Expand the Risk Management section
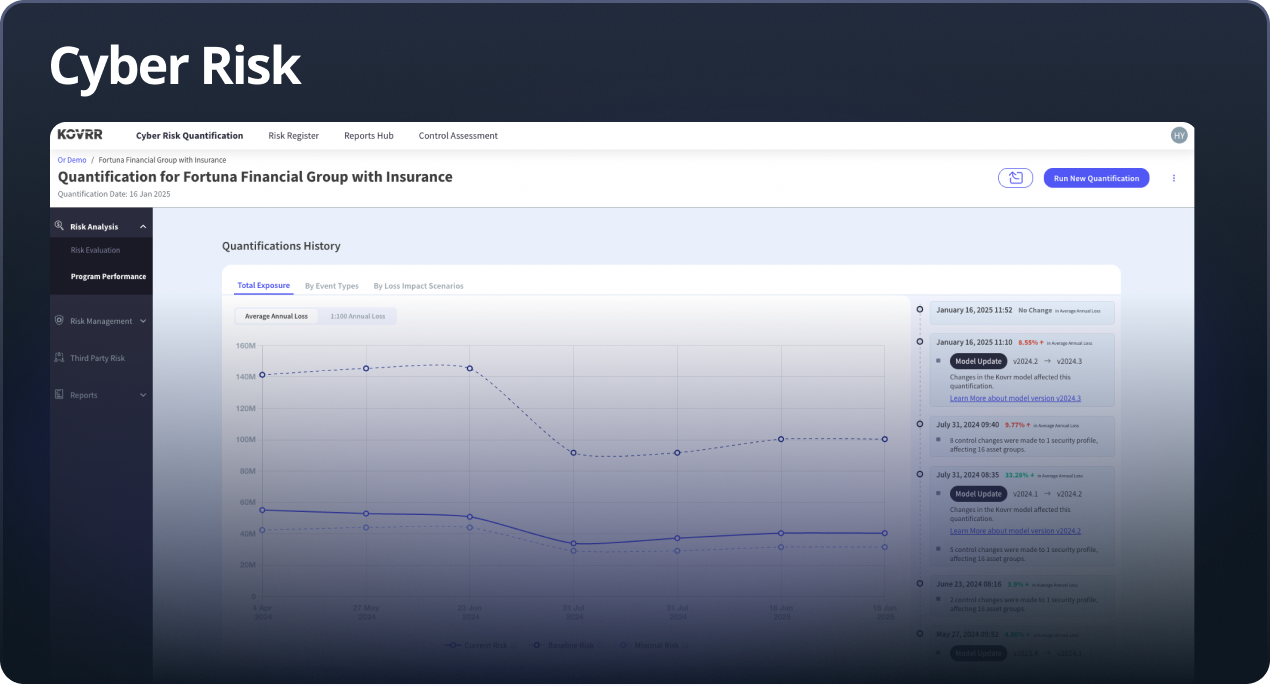Screen dimensions: 1270x686 coord(143,321)
